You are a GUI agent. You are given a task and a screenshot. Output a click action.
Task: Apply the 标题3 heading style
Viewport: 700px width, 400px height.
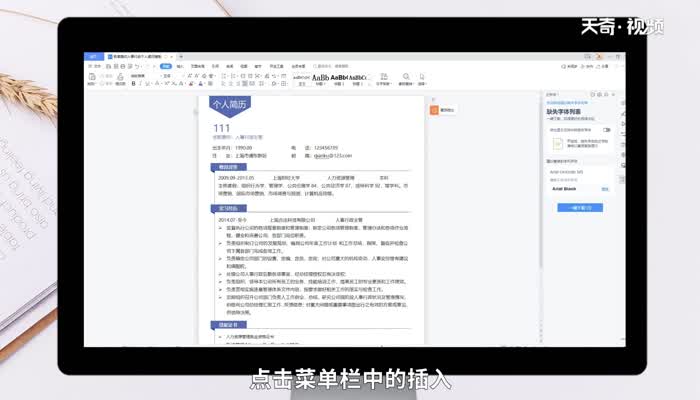tap(357, 79)
